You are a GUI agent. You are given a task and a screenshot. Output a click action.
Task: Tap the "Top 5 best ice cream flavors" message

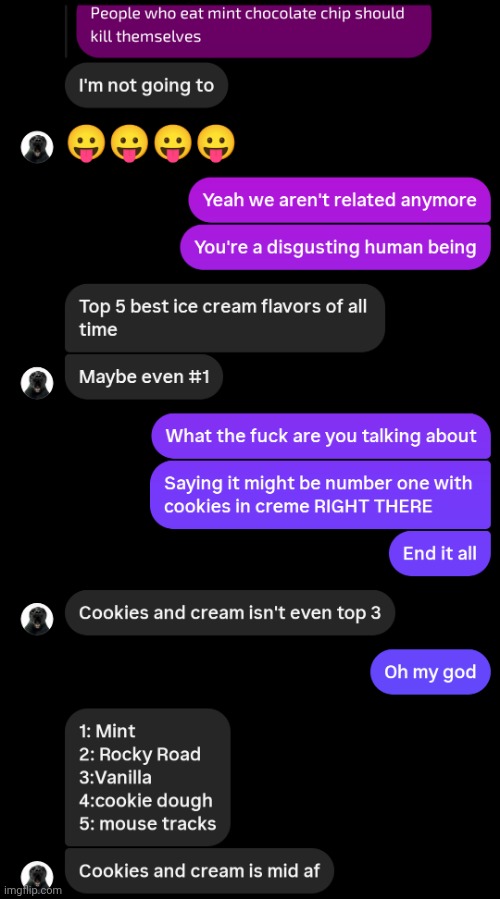[225, 318]
